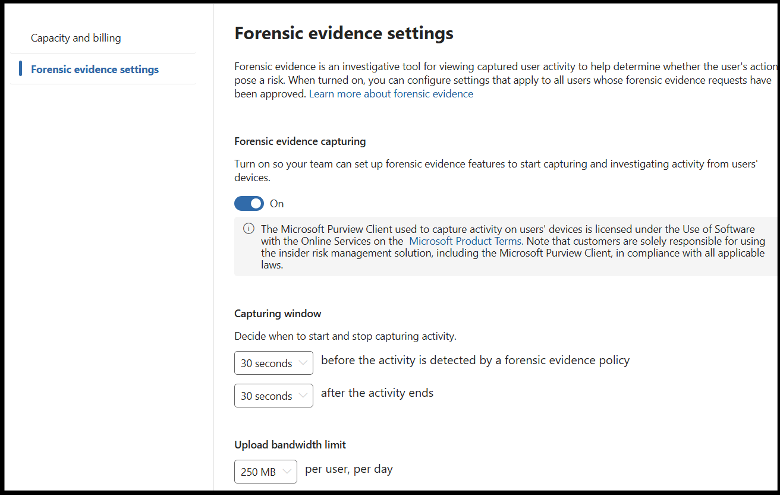Click the Forensic evidence capturing subheading
The image size is (780, 495).
coord(300,141)
